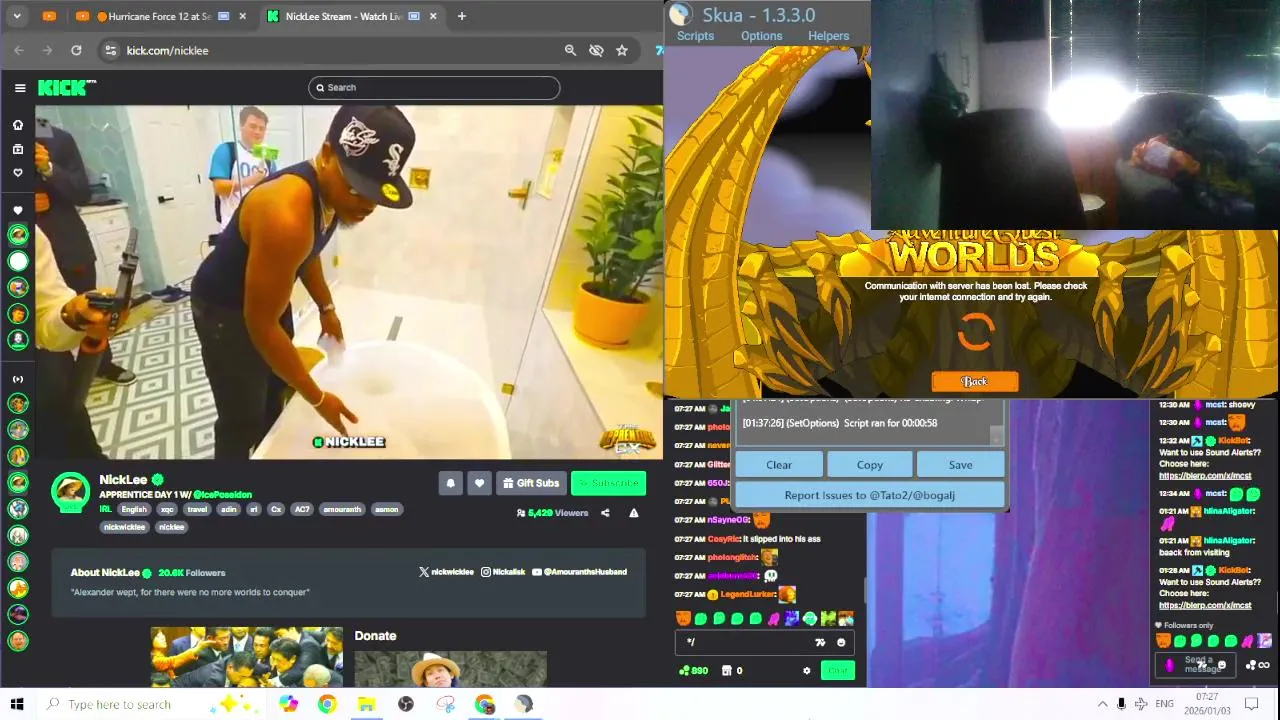Viewport: 1280px width, 720px height.
Task: Select the amouranth tag
Action: pos(341,510)
